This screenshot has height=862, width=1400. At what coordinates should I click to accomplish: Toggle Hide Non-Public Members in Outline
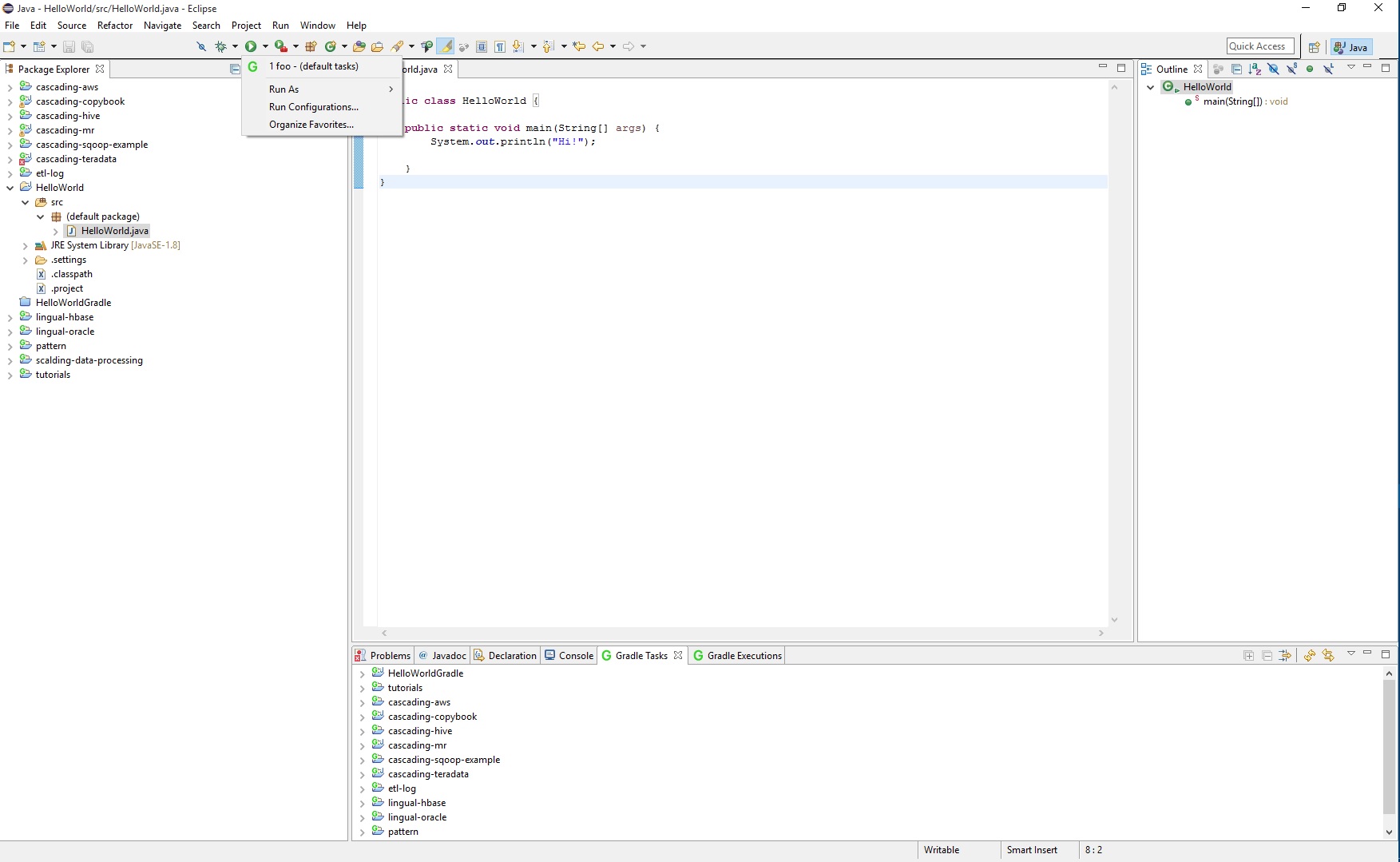[1310, 69]
